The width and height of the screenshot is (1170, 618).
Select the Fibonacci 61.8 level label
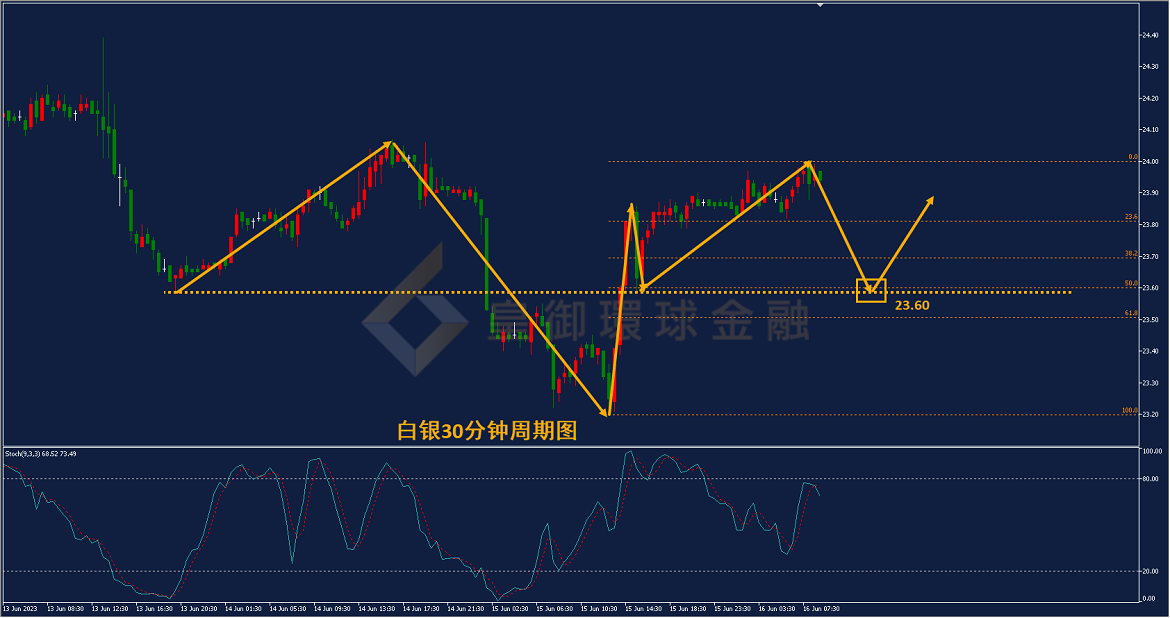1131,313
